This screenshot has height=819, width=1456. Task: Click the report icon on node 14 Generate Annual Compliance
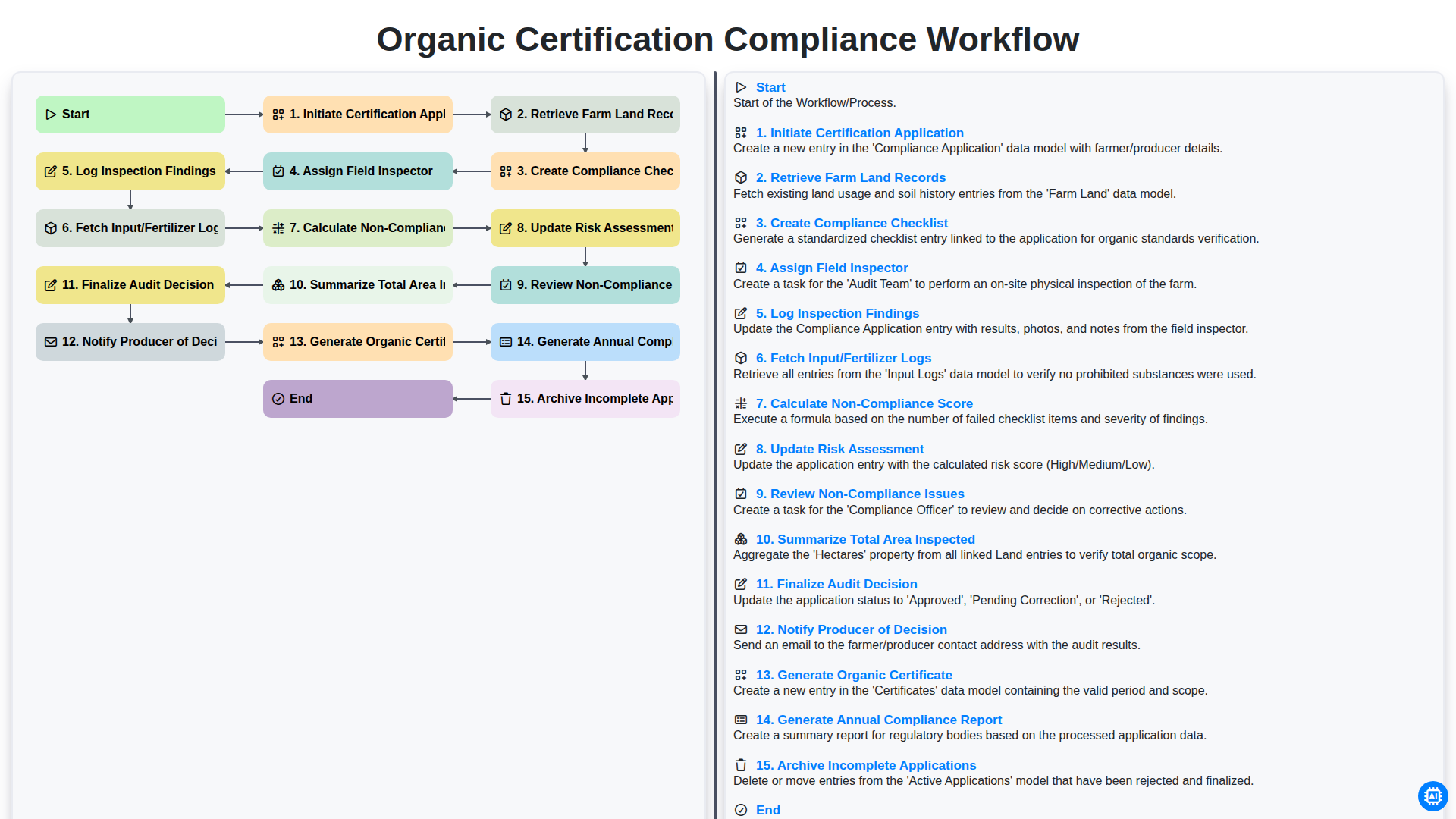506,342
